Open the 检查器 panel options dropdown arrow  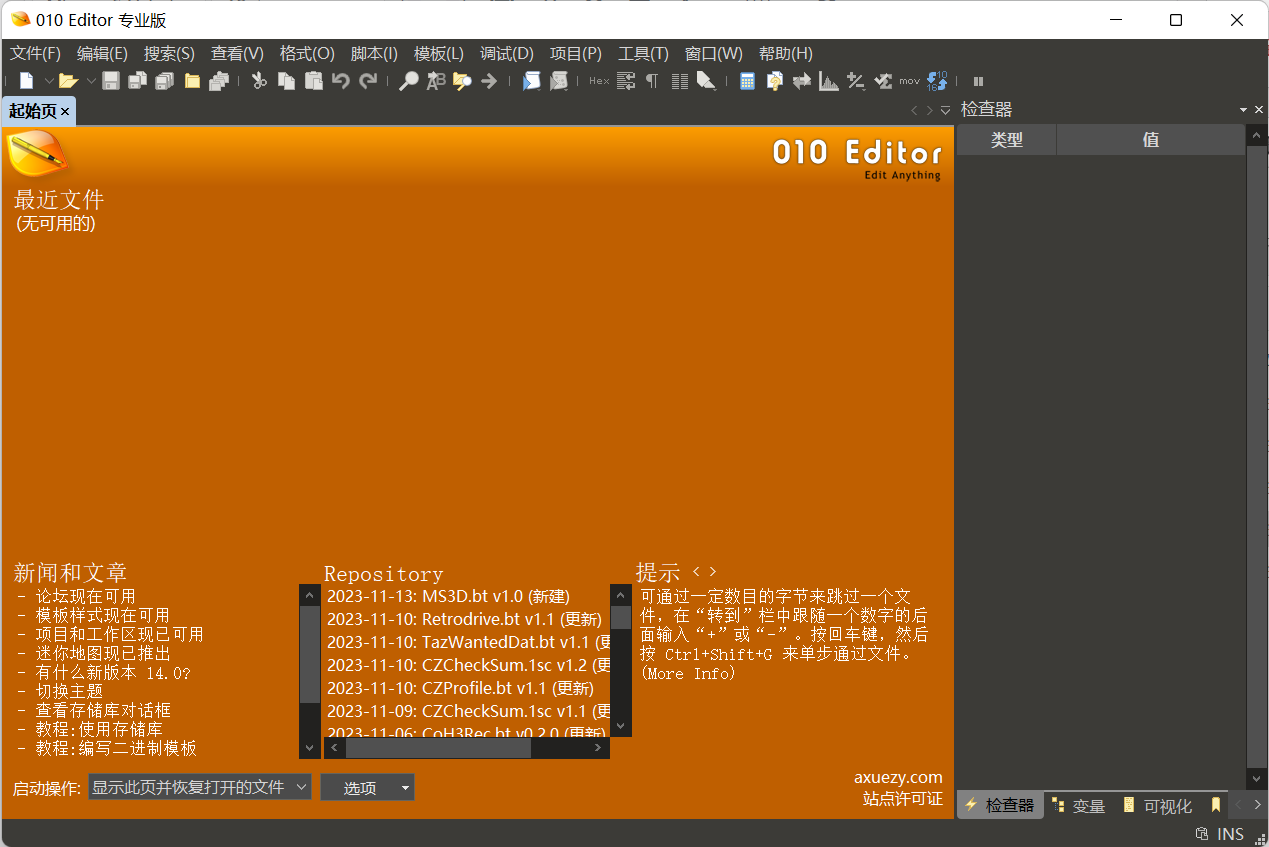(x=1244, y=109)
